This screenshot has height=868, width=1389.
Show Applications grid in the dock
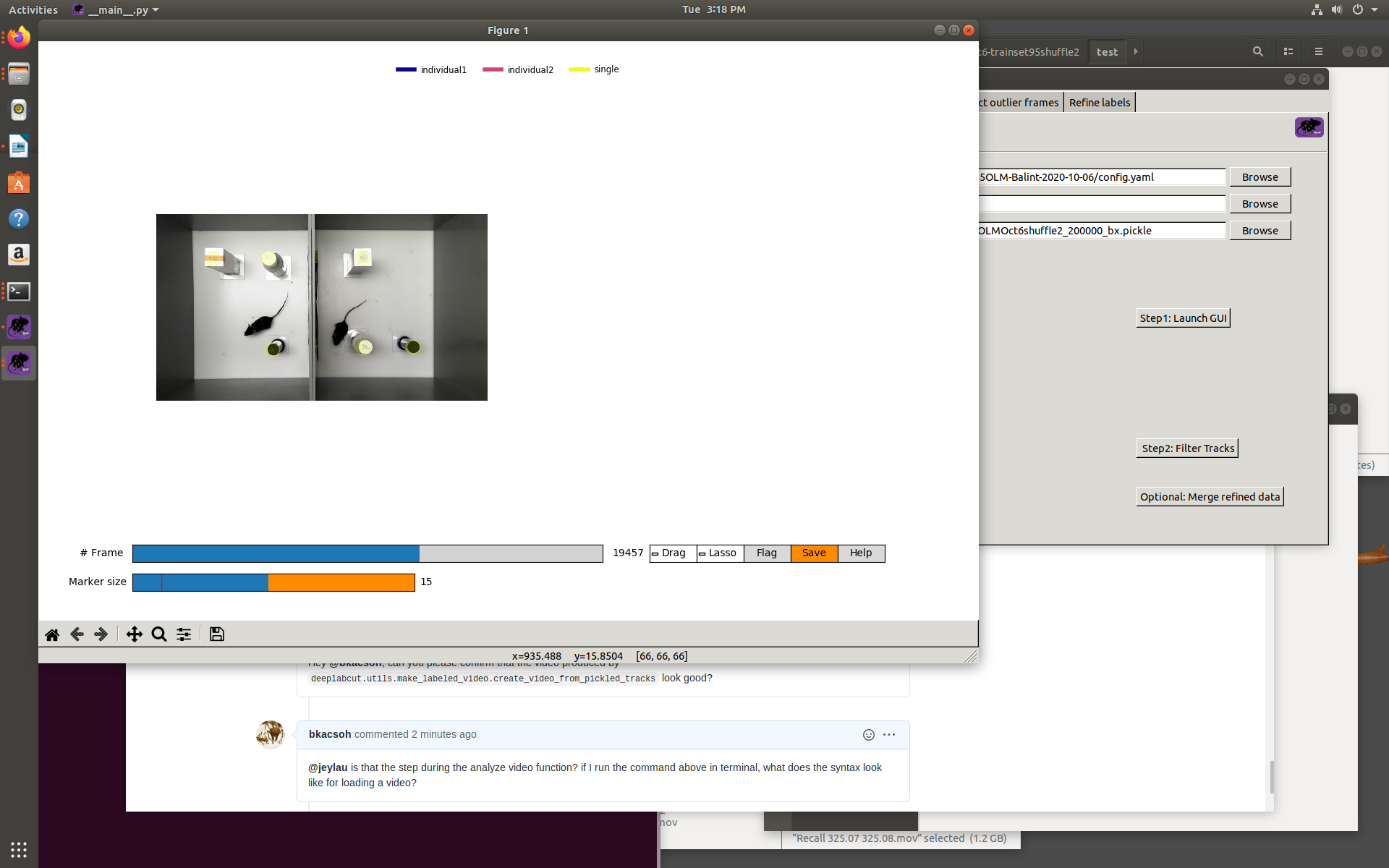point(19,849)
